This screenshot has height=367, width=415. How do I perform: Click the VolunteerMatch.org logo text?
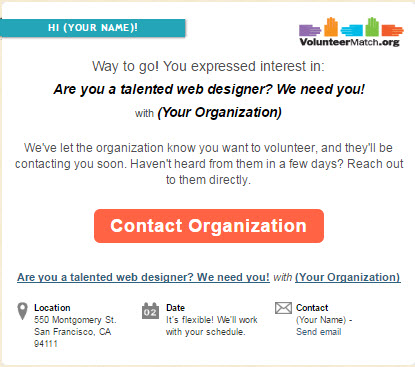(349, 42)
